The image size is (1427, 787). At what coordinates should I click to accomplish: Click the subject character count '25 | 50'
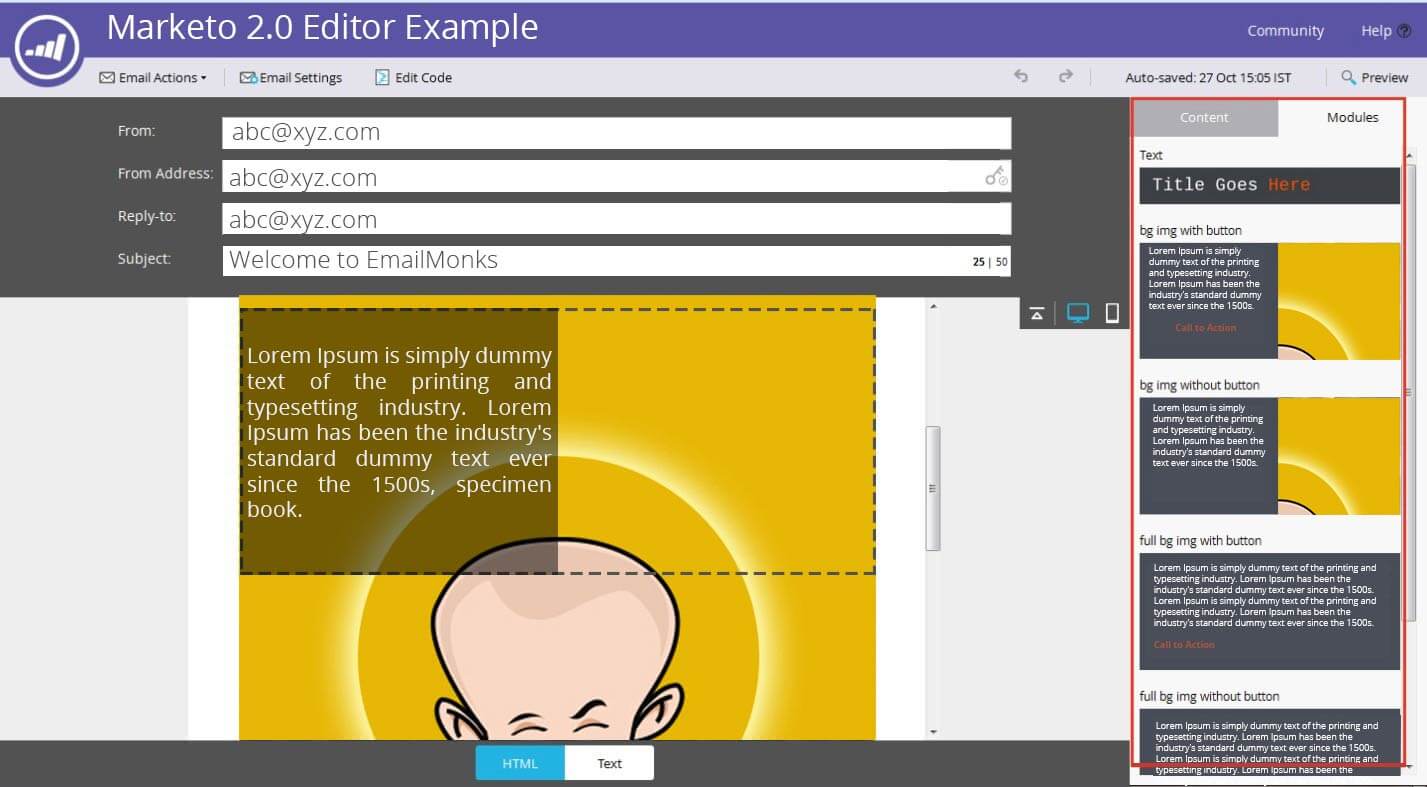tap(990, 262)
